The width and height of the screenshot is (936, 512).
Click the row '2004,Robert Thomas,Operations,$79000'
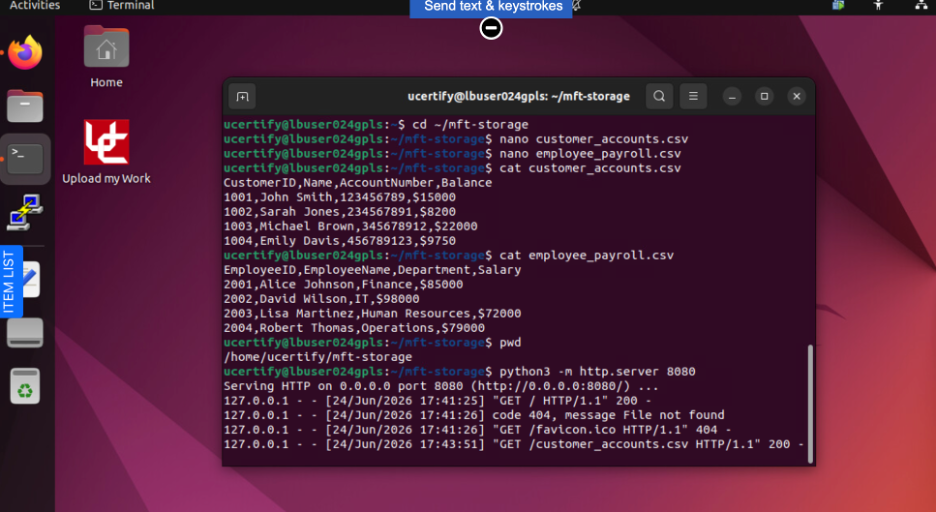click(354, 328)
